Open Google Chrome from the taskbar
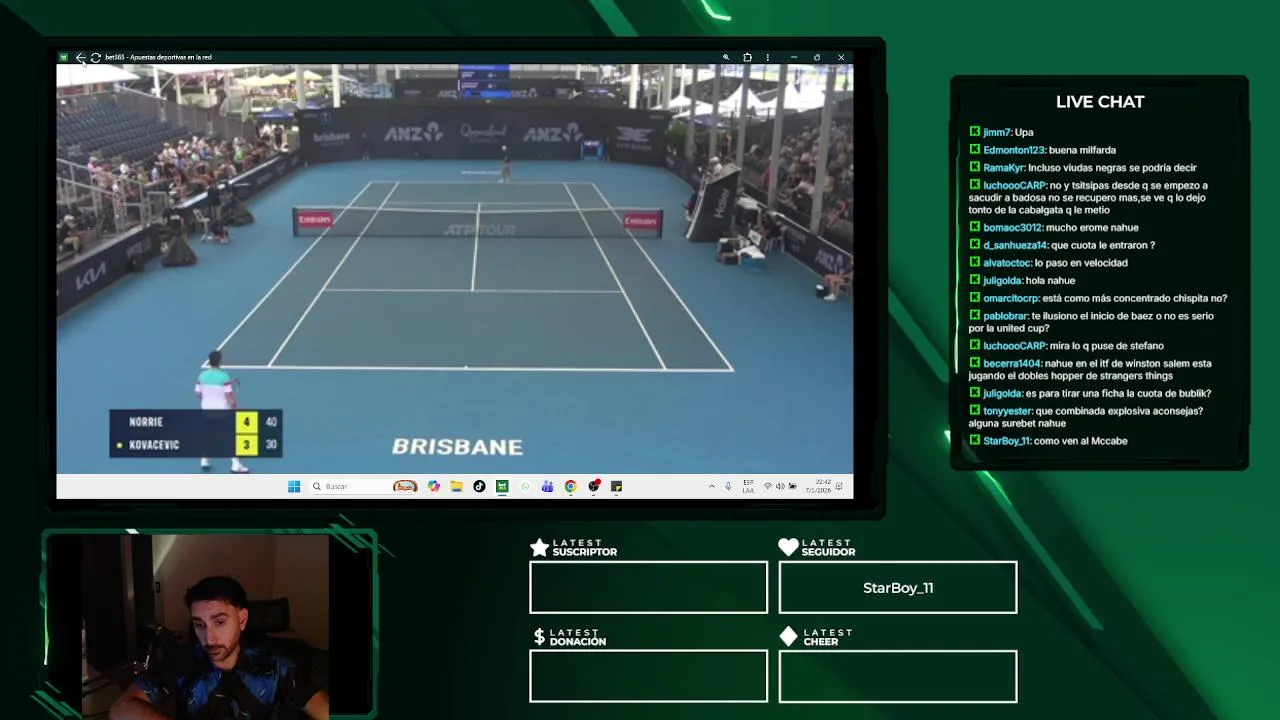 click(570, 486)
